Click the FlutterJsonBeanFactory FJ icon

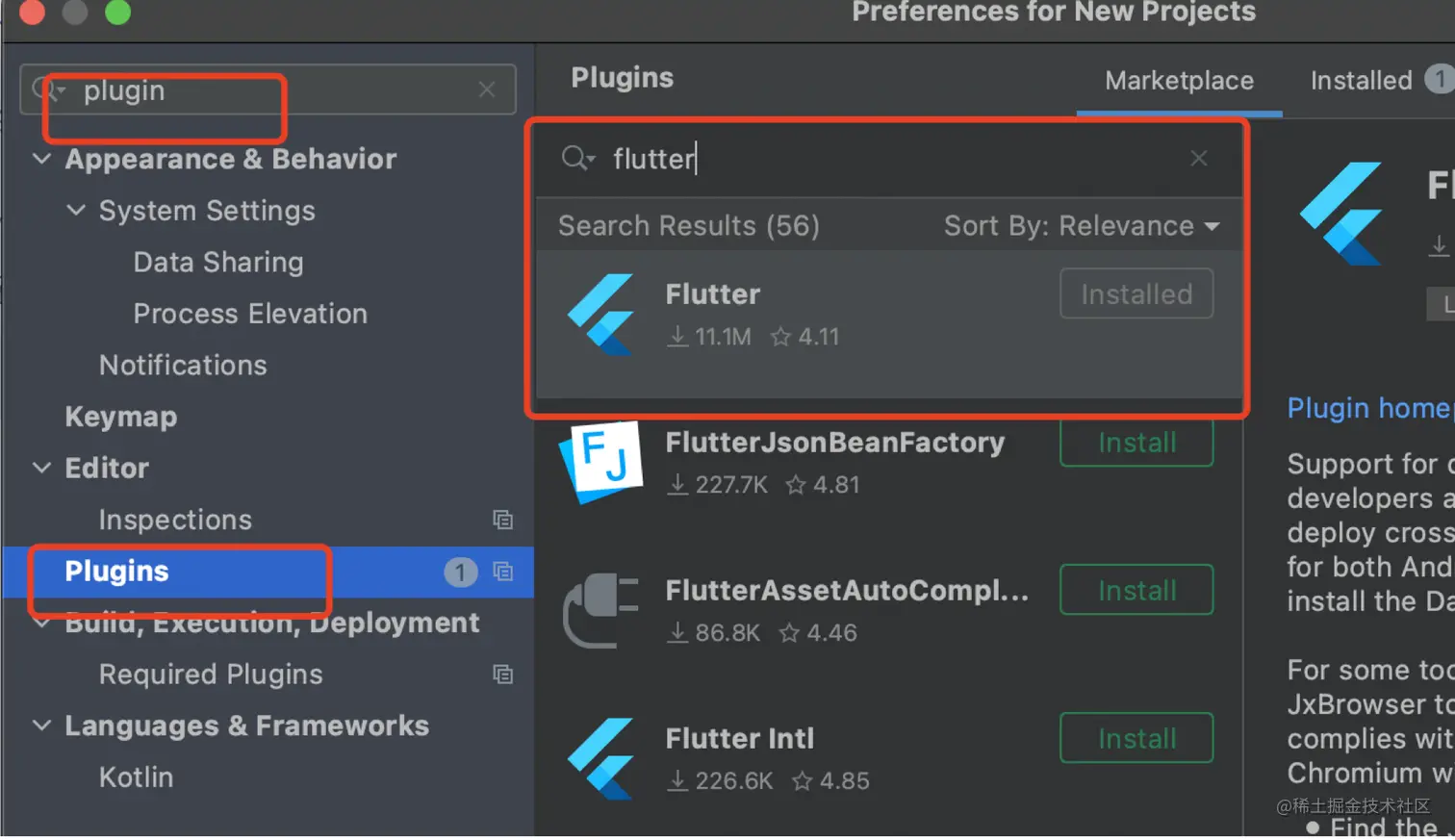coord(602,461)
